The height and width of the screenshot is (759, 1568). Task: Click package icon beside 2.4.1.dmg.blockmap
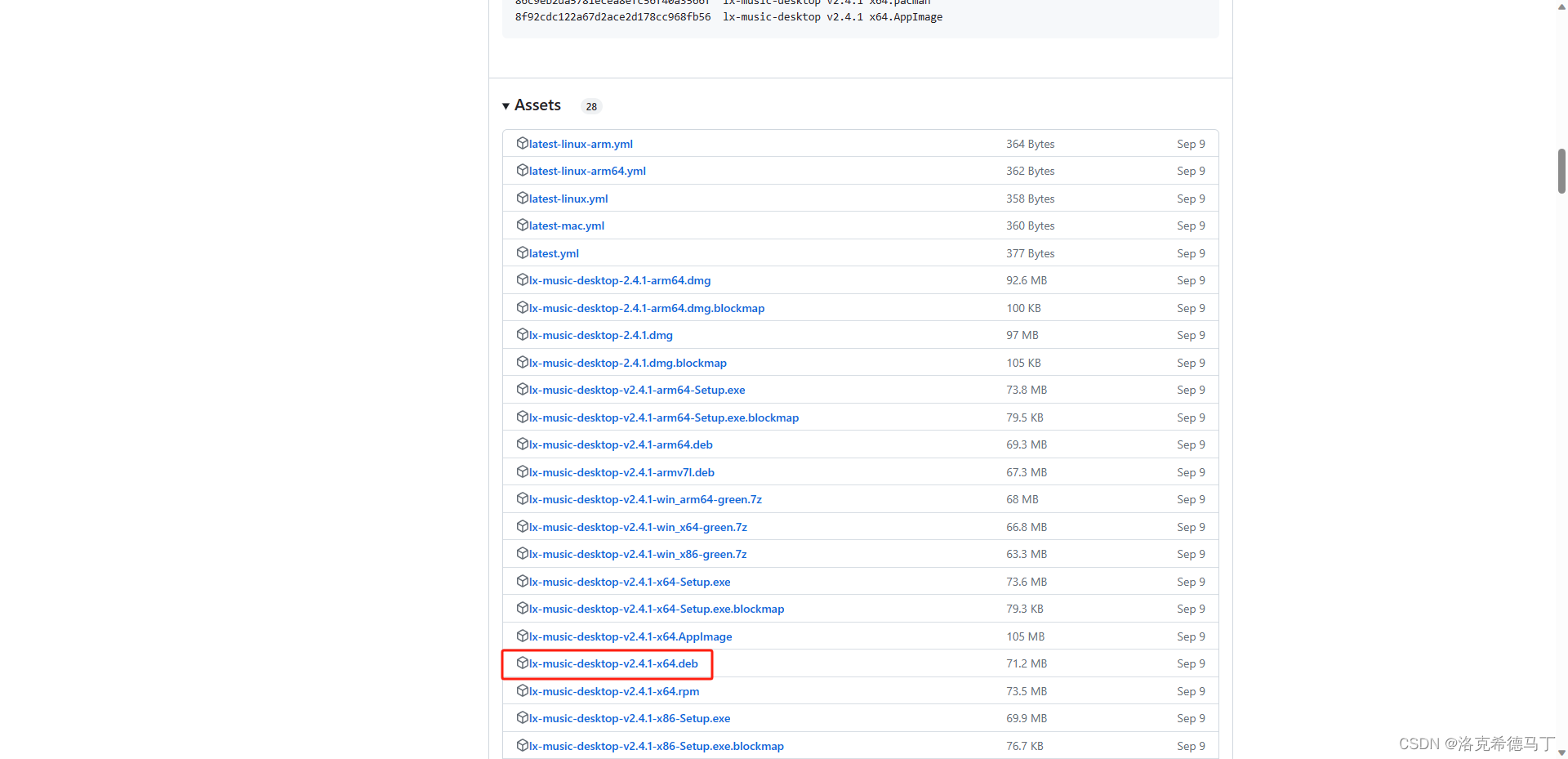(x=523, y=362)
